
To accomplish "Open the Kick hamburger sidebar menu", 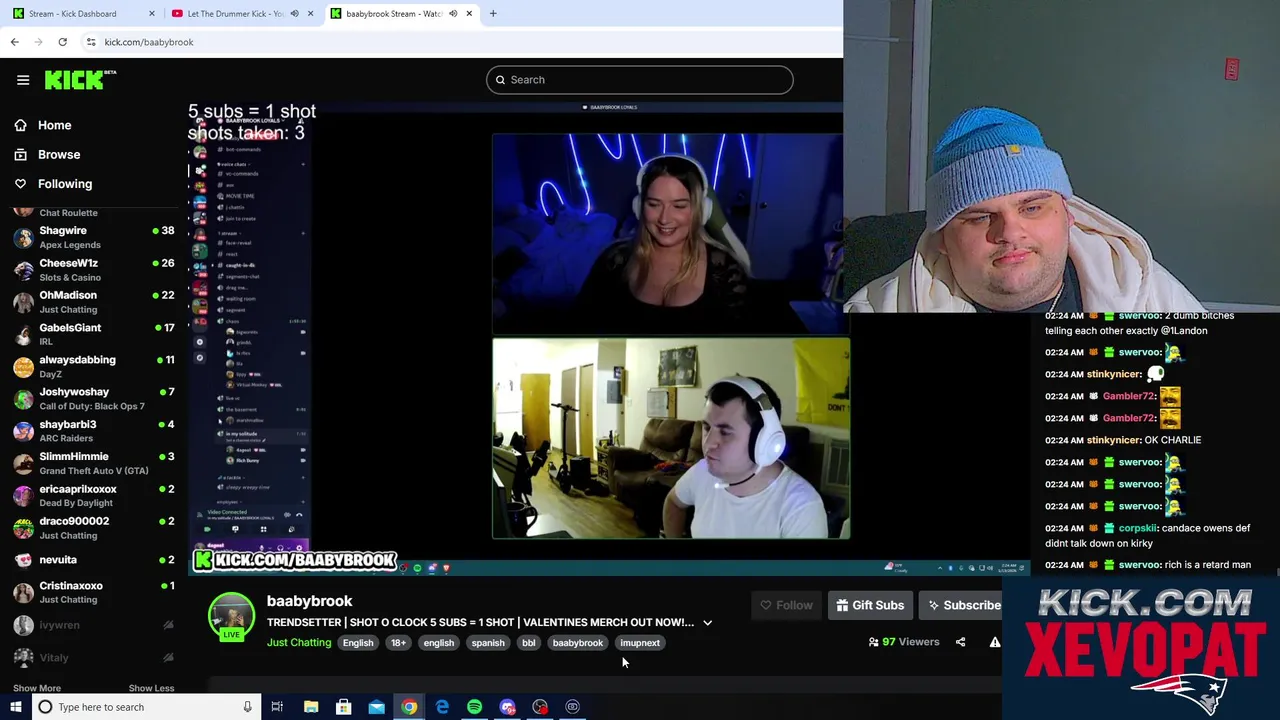I will click(x=23, y=80).
